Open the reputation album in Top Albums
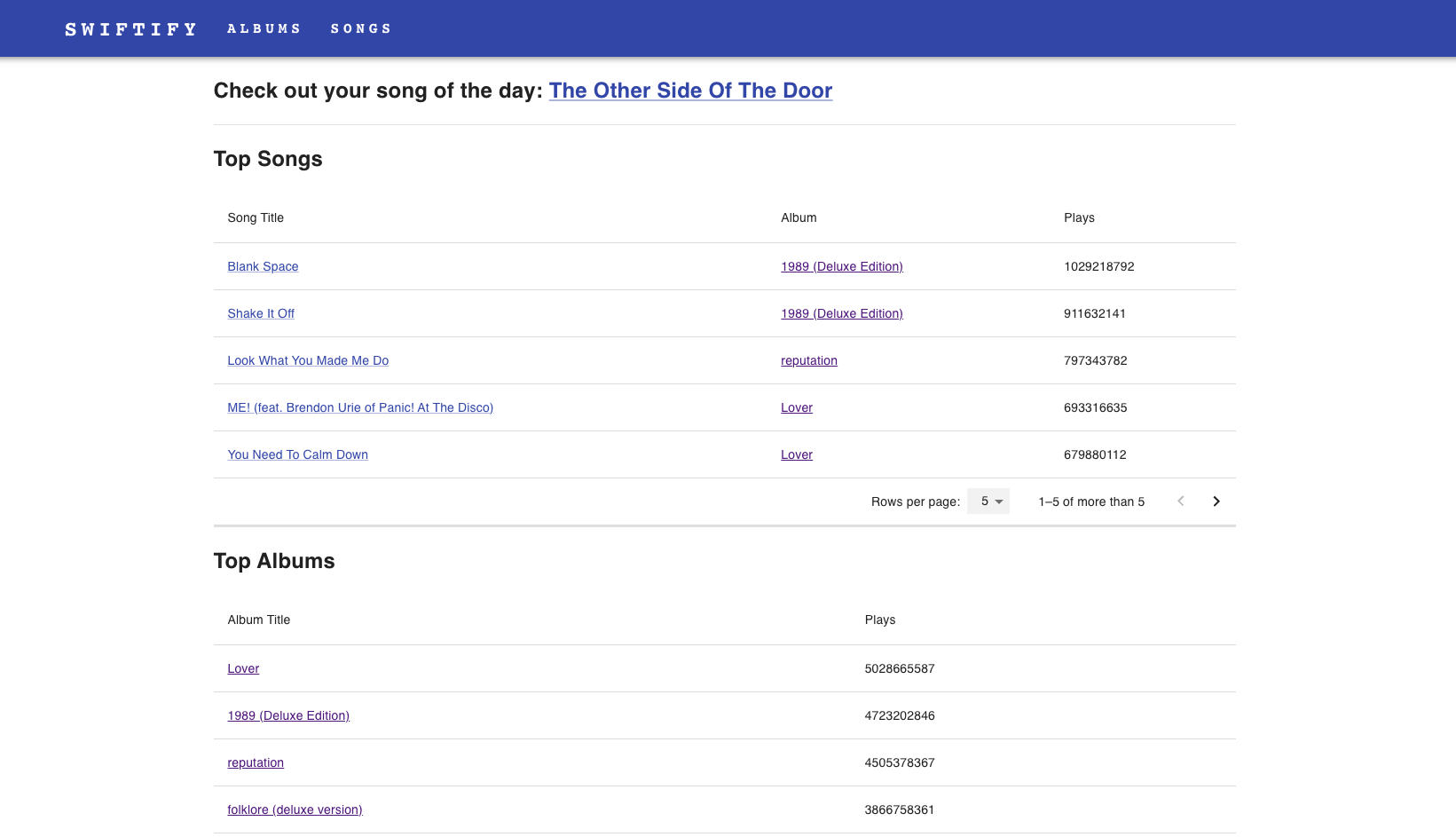This screenshot has height=837, width=1456. 255,762
